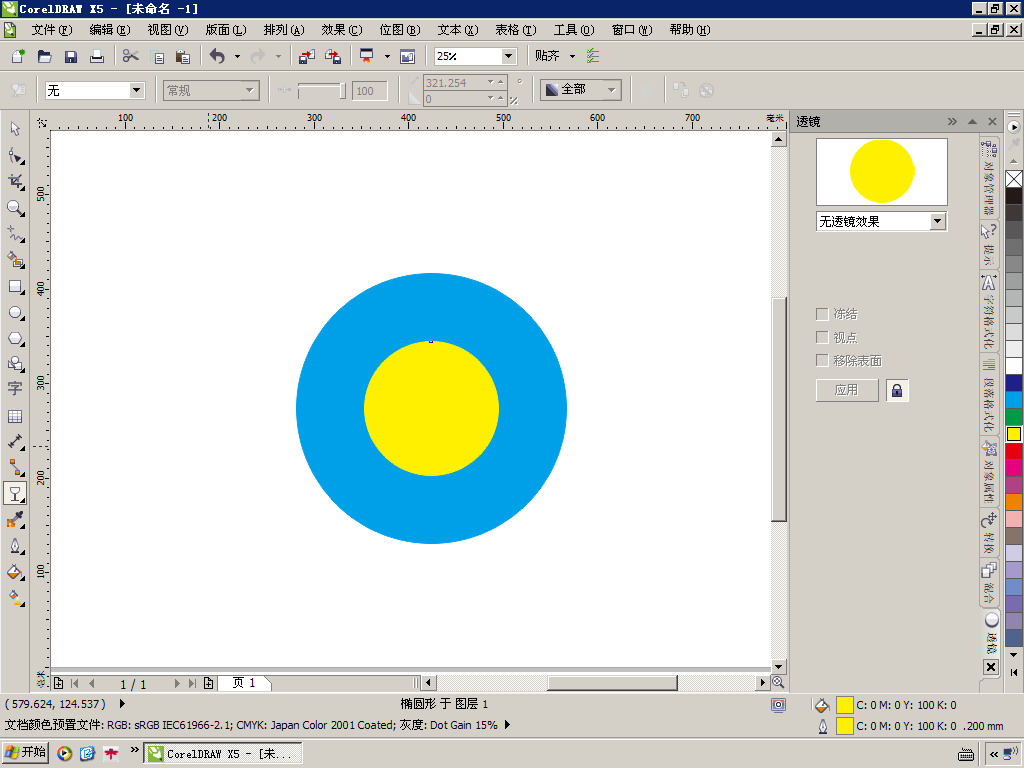Screen dimensions: 1024x768
Task: Toggle the 冻结 checkbox
Action: pyautogui.click(x=823, y=314)
